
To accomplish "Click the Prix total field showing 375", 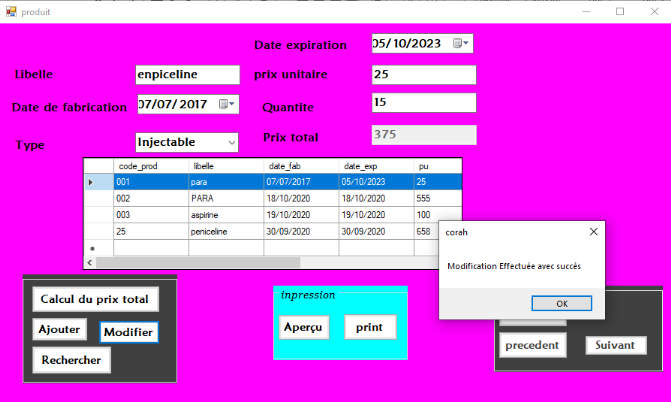I will point(424,135).
